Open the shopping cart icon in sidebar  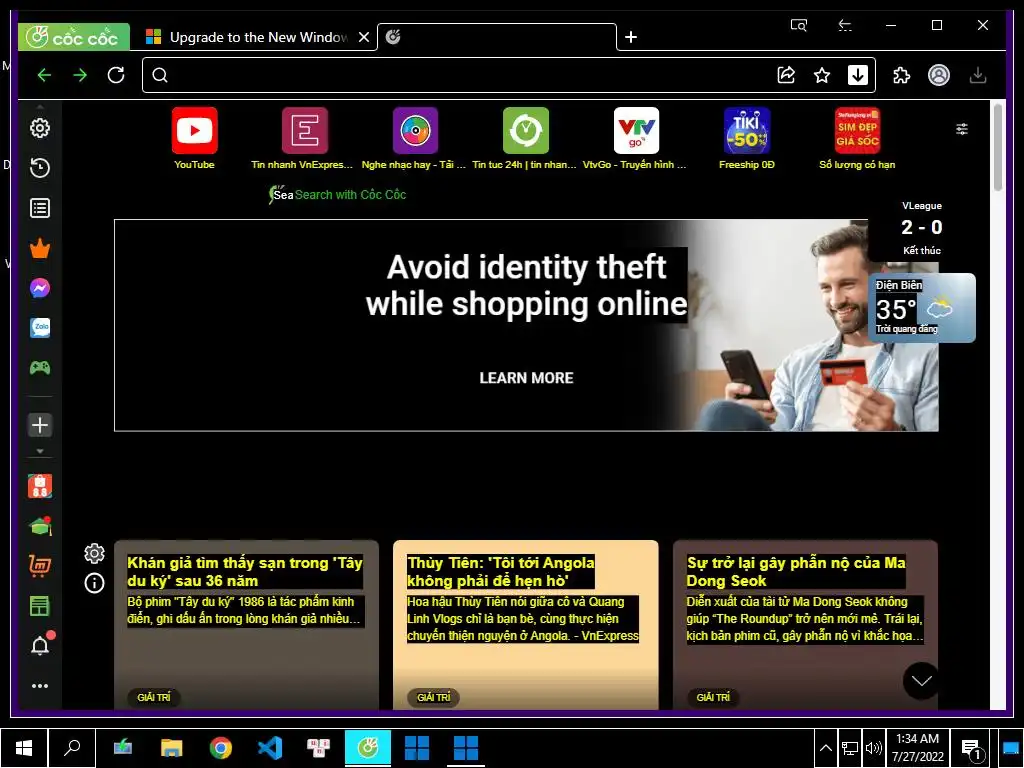40,566
